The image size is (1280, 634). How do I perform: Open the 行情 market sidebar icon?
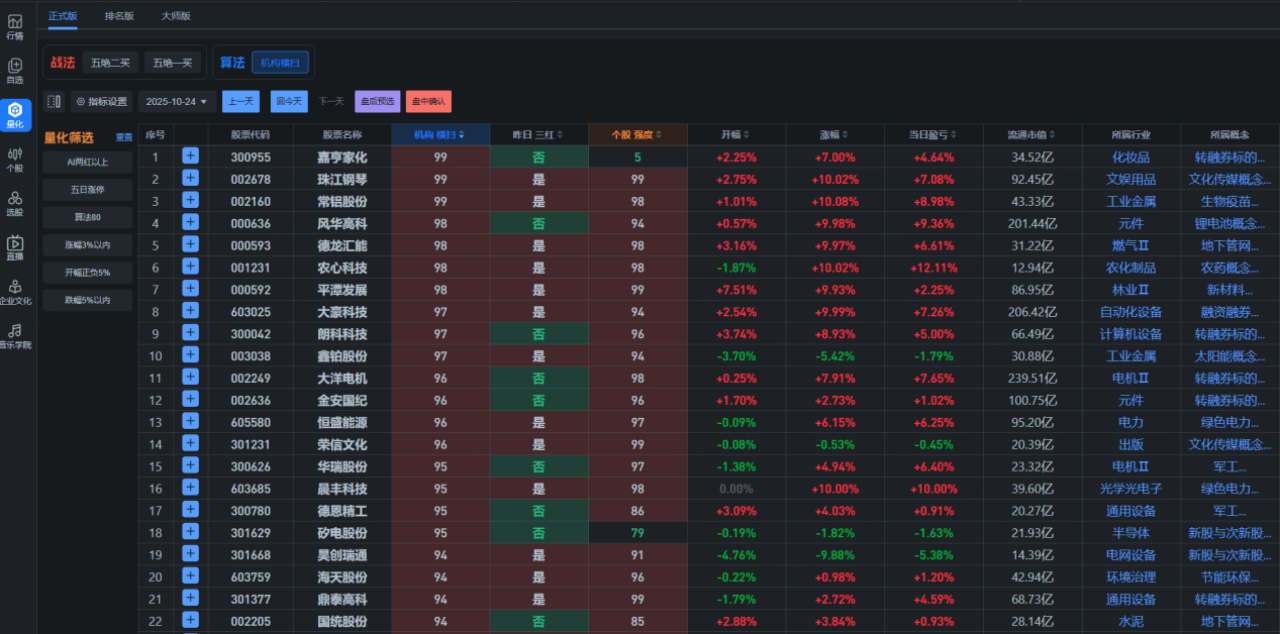(15, 26)
